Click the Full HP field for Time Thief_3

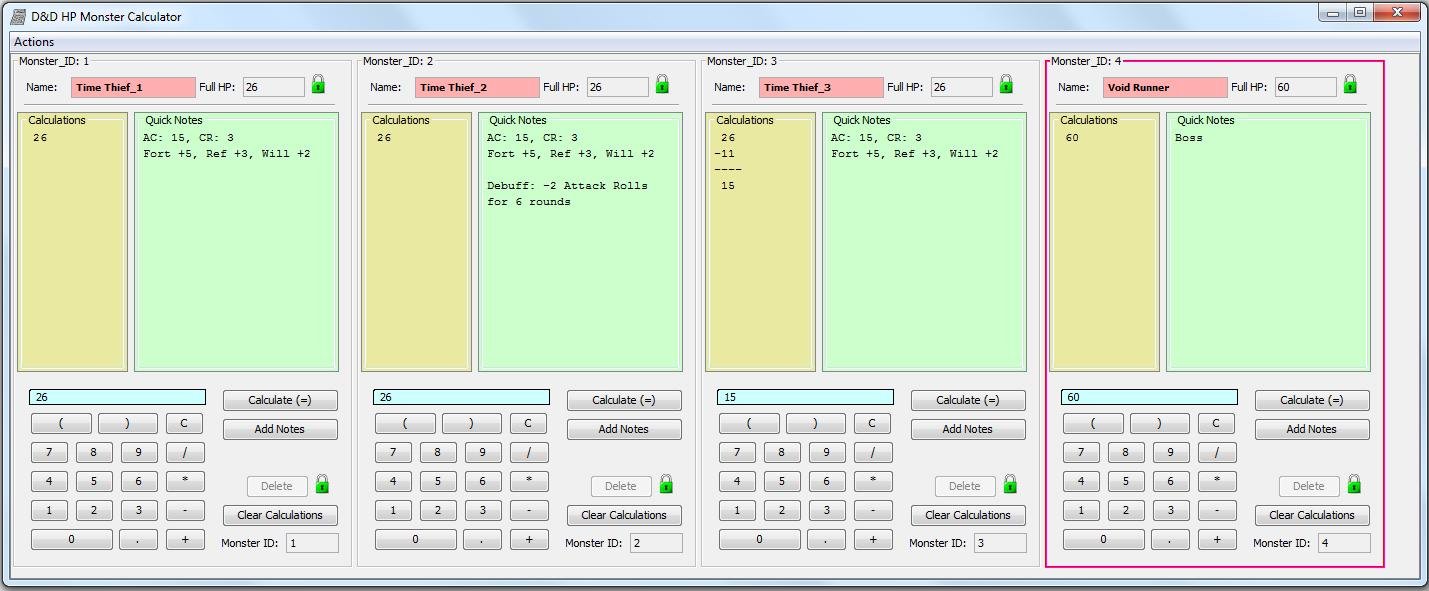(x=961, y=86)
